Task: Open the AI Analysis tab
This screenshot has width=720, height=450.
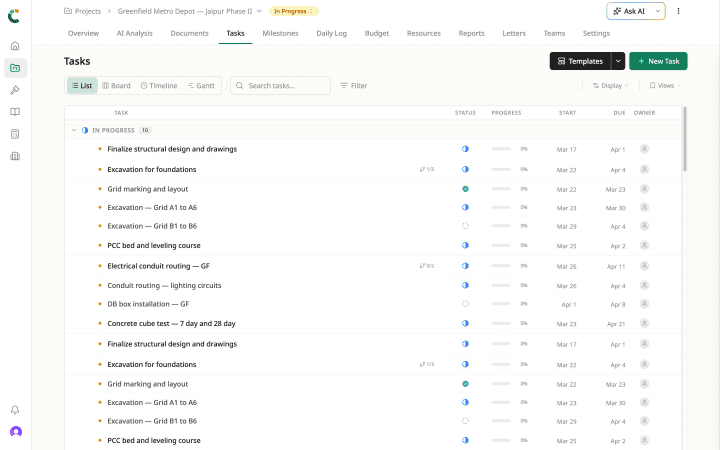Action: coord(135,33)
